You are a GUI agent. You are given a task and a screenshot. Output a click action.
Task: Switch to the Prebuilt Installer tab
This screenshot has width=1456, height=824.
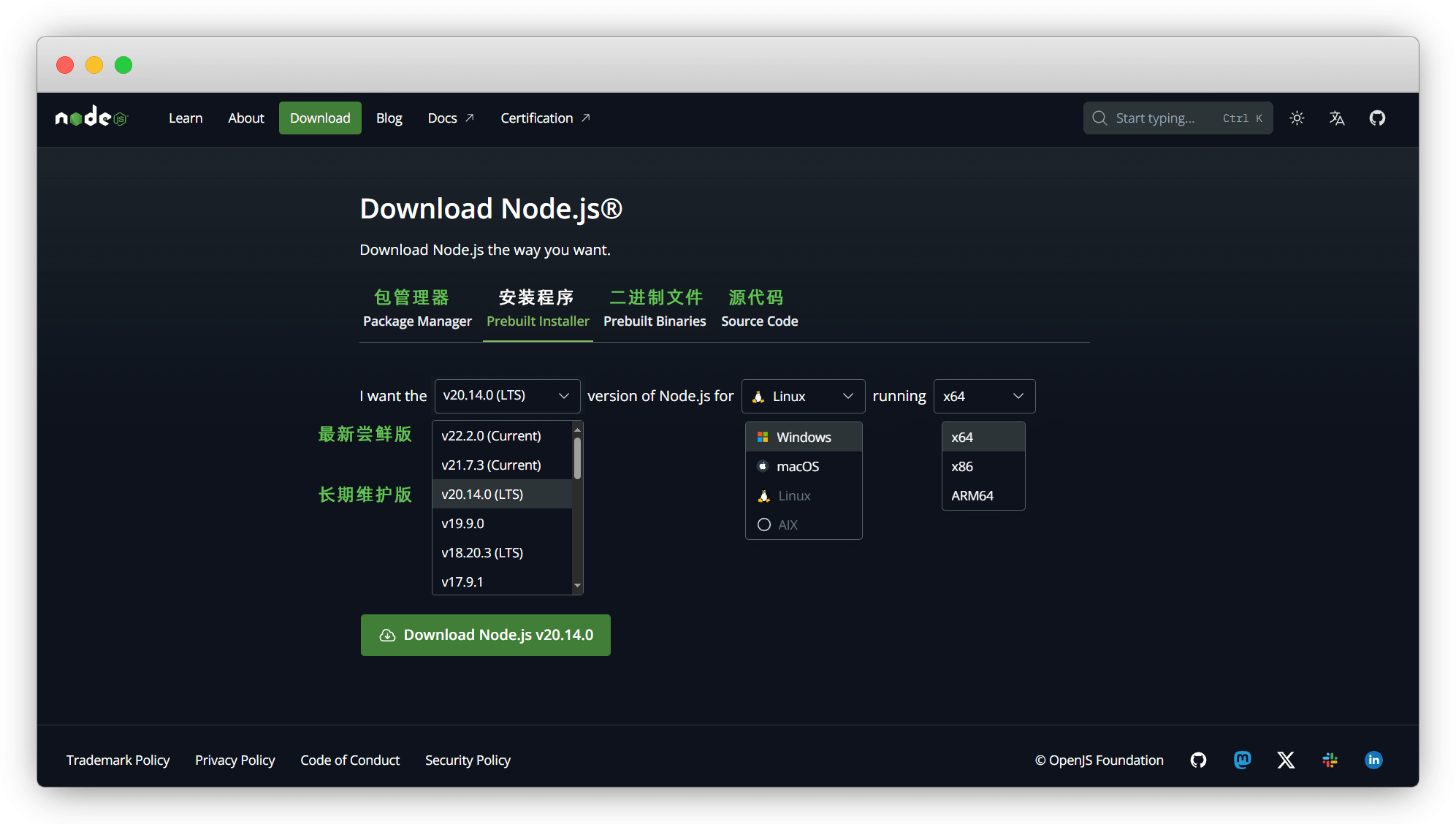point(538,321)
